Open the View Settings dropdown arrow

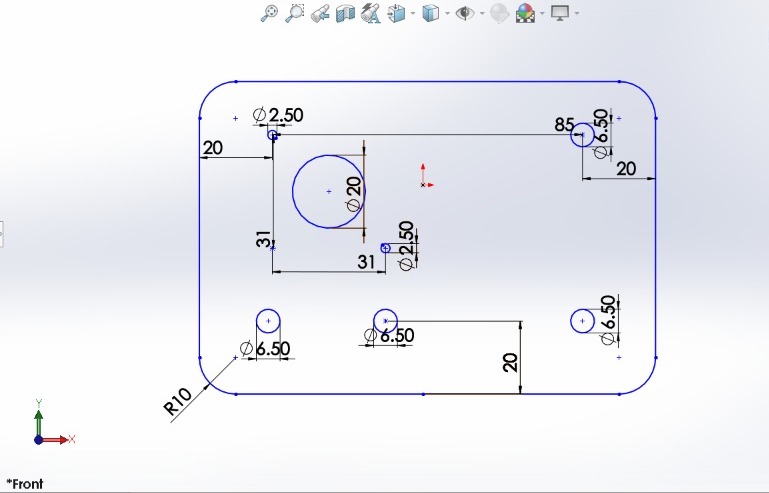577,13
